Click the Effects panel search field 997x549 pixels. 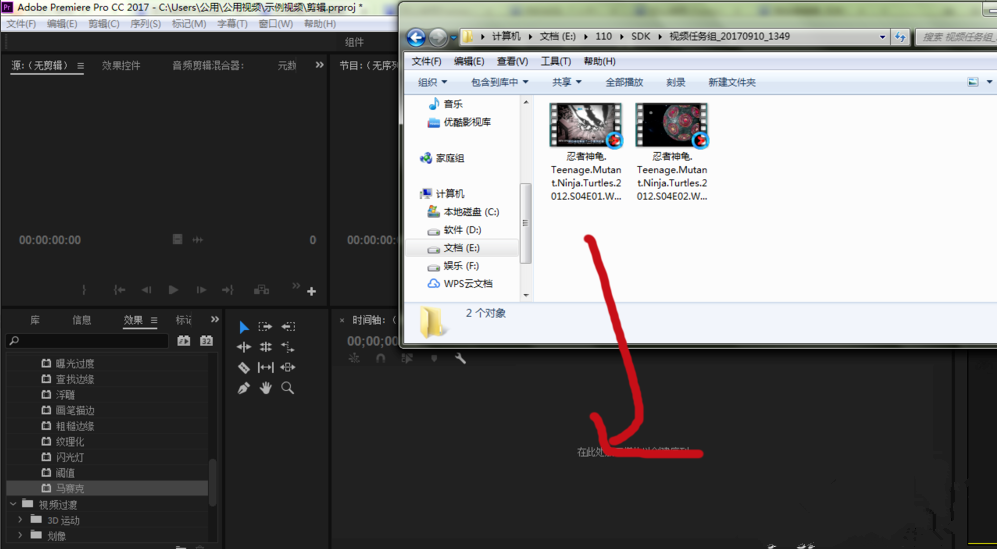[87, 341]
